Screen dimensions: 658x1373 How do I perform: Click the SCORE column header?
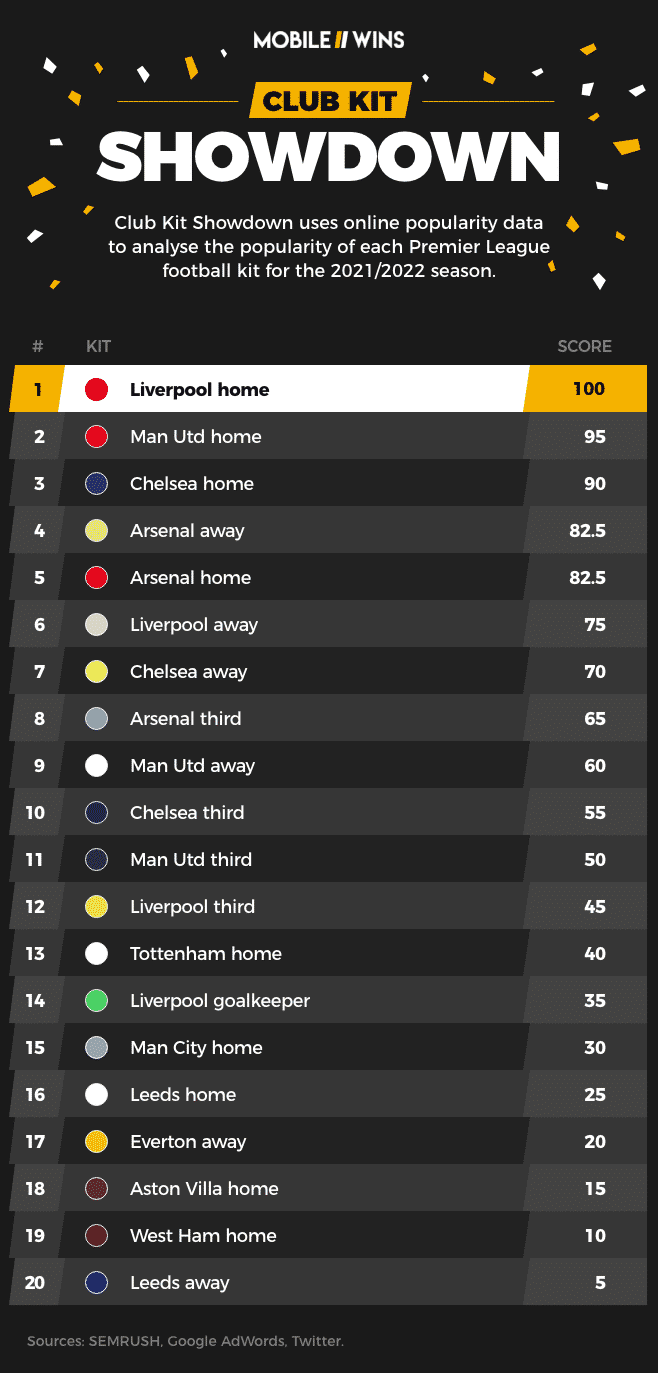coord(584,347)
